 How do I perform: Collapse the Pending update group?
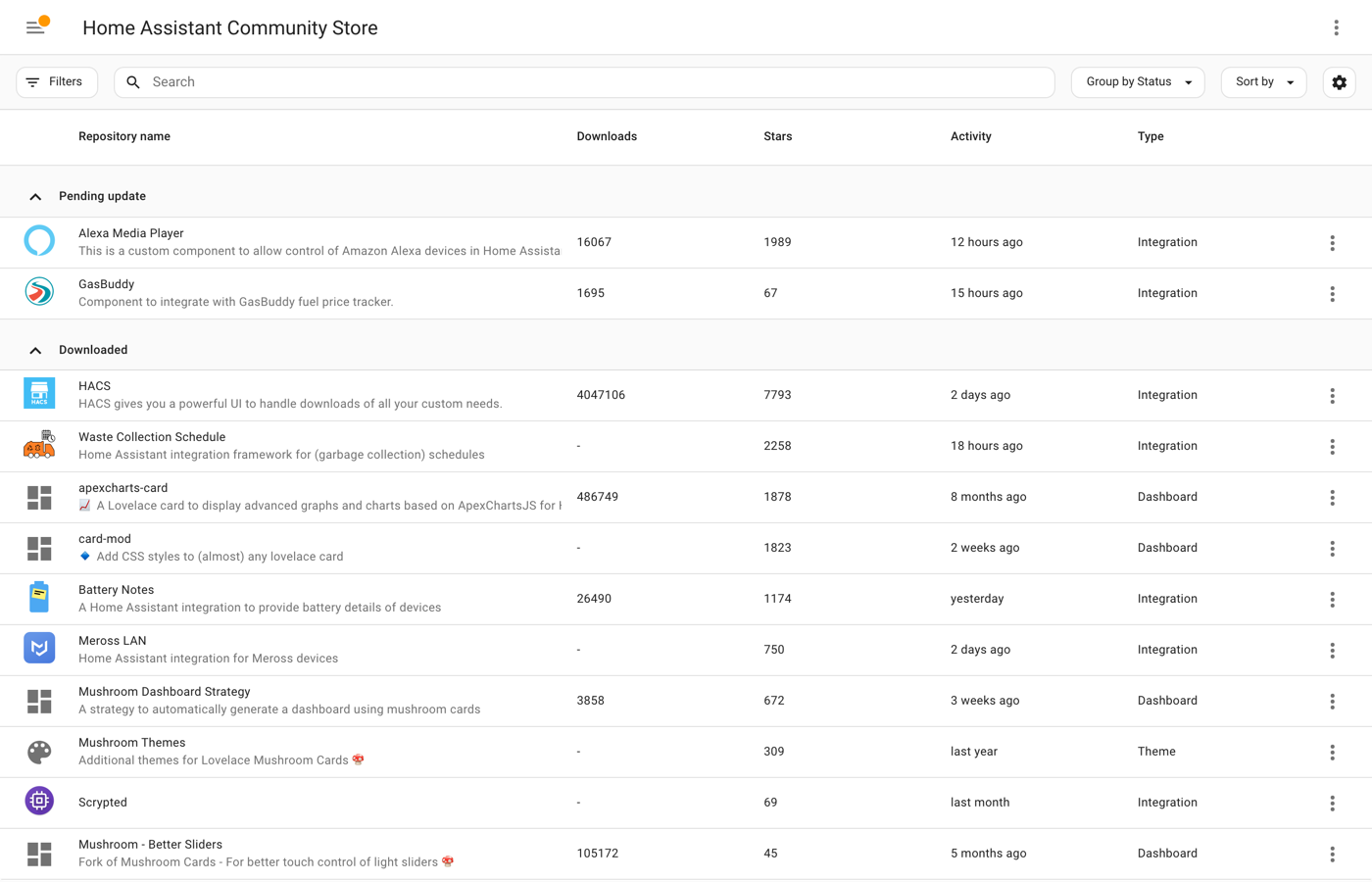35,197
